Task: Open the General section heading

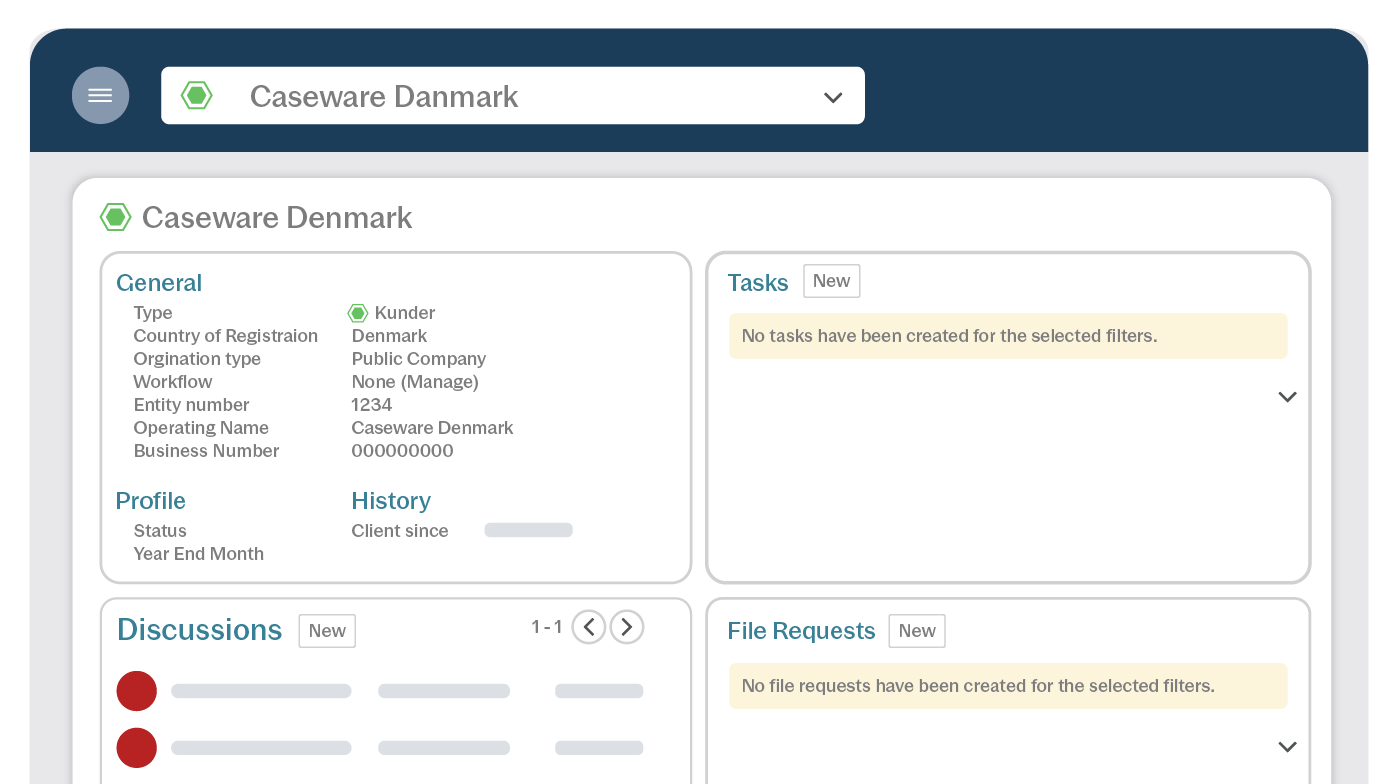Action: coord(159,283)
